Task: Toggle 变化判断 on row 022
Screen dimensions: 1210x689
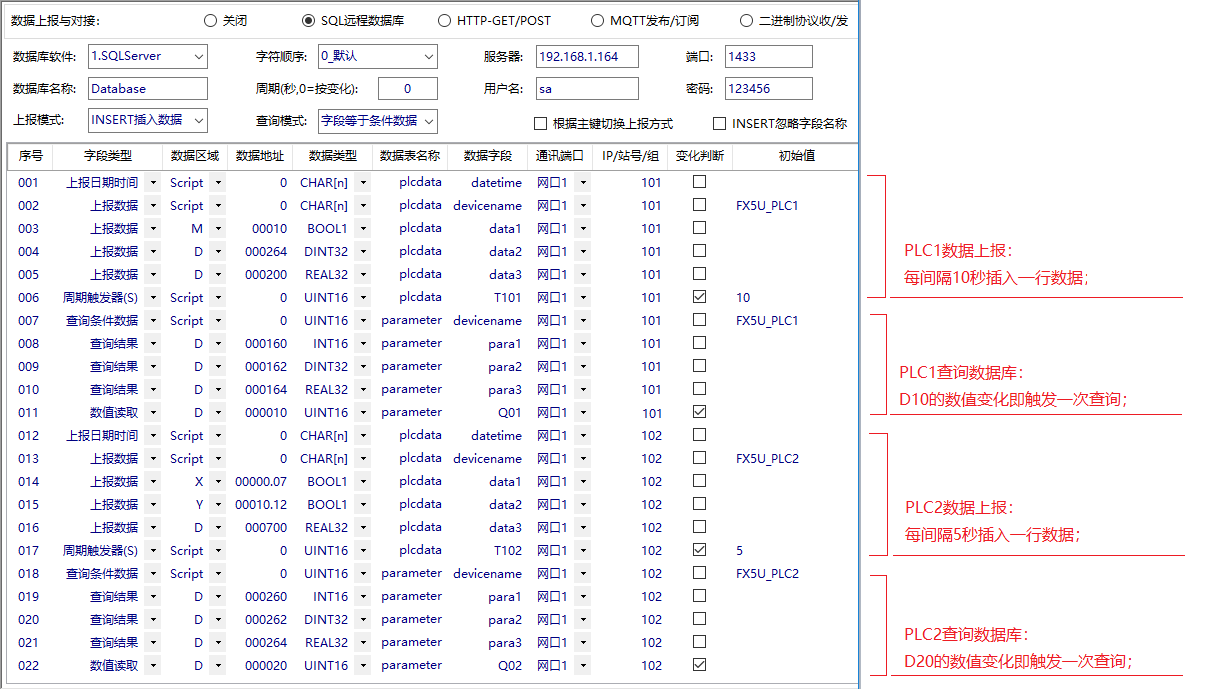Action: [698, 665]
